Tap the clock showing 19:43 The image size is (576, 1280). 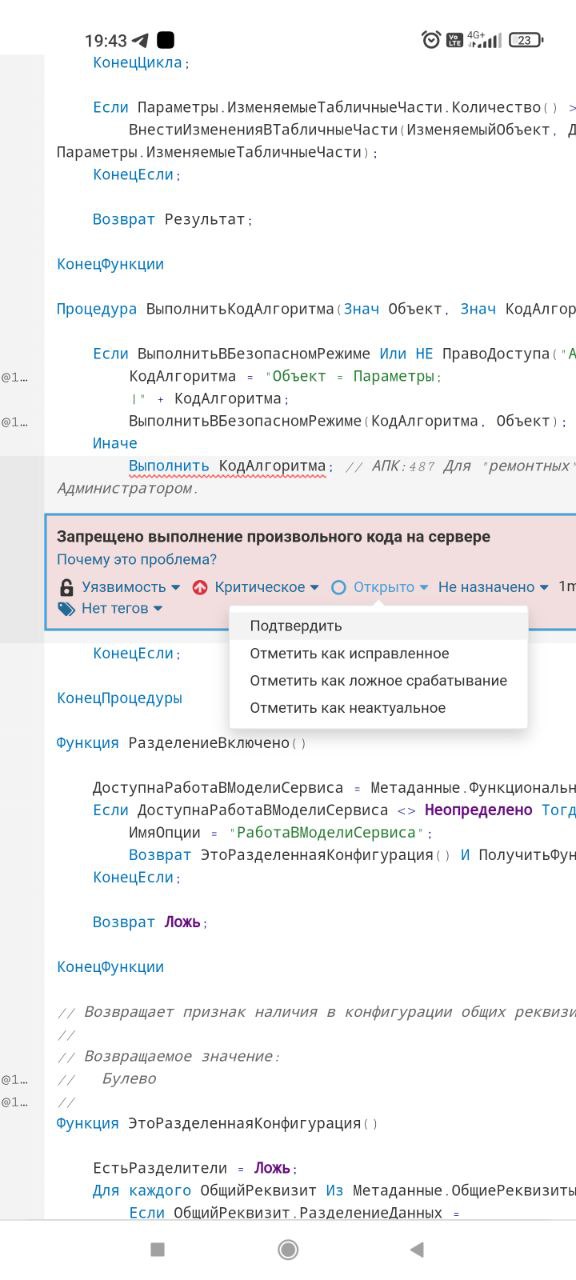(106, 41)
